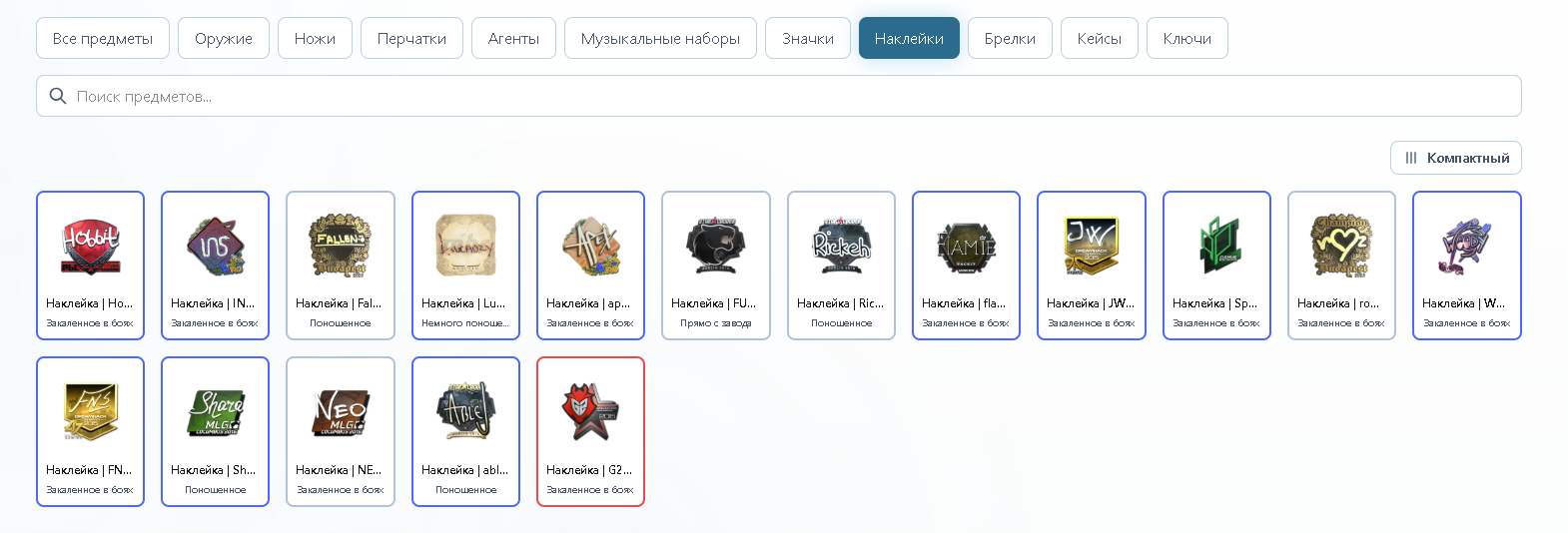Switch to the Оружие tab
This screenshot has height=533, width=1568.
point(224,38)
